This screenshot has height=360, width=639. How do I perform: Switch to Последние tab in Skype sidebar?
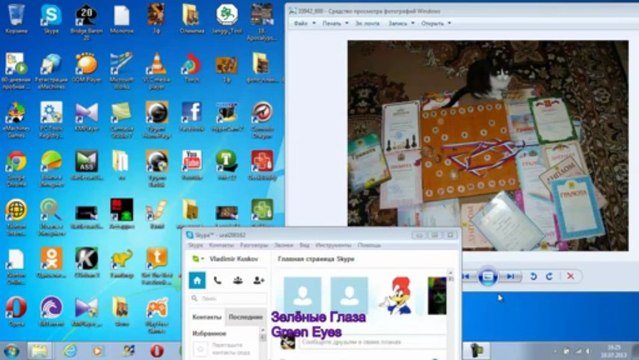click(245, 317)
